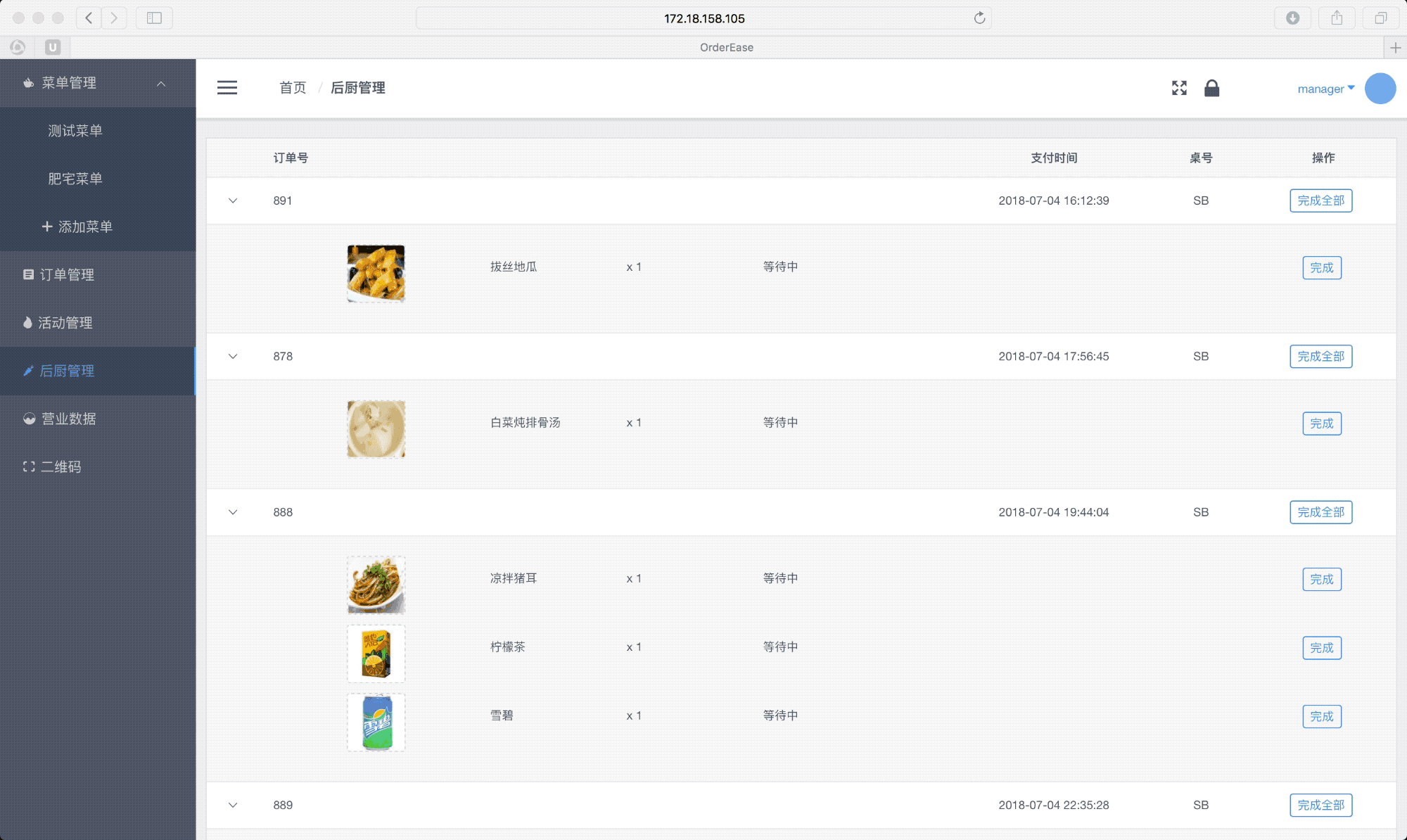This screenshot has width=1407, height=840.
Task: Toggle sidebar collapse menu button
Action: tap(227, 88)
